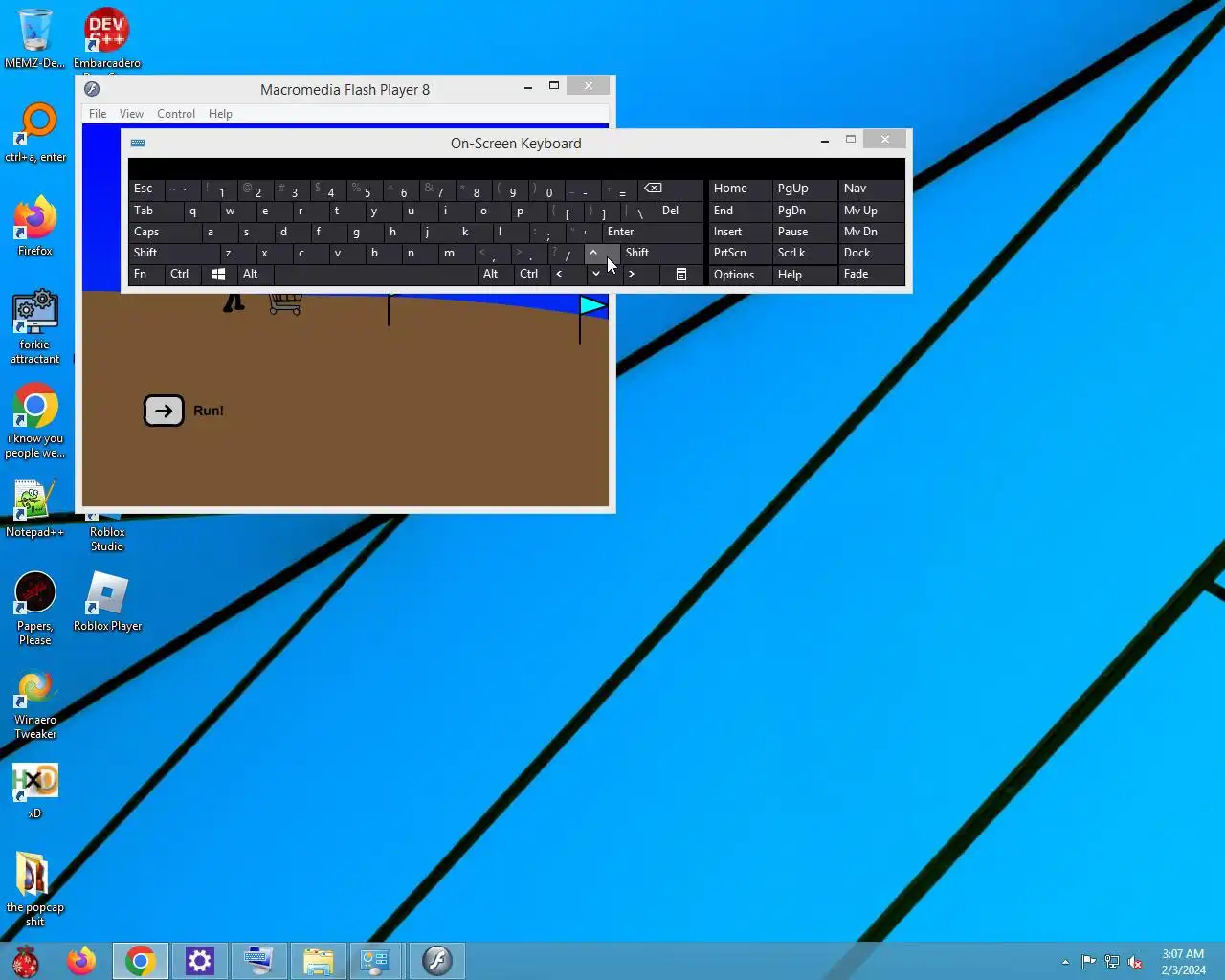Click the Backspace key icon on On-Screen Keyboard
This screenshot has height=980, width=1225.
[x=672, y=189]
